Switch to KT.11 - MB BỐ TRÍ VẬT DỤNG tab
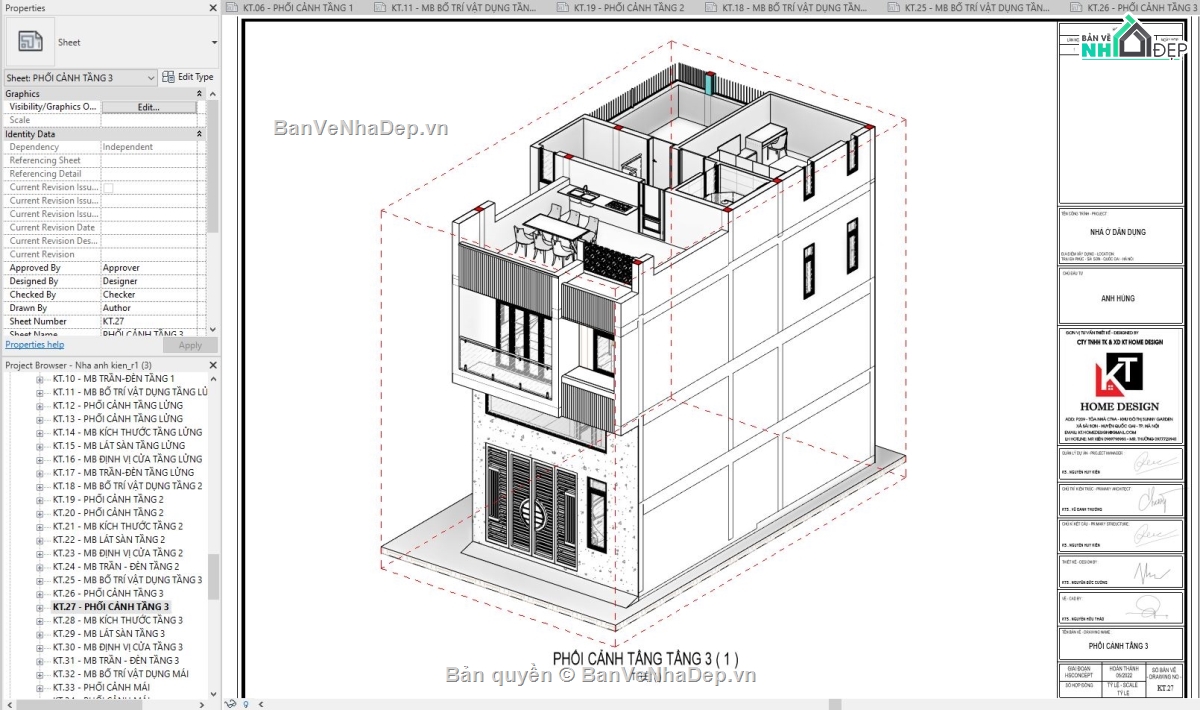Image resolution: width=1200 pixels, height=710 pixels. tap(464, 7)
